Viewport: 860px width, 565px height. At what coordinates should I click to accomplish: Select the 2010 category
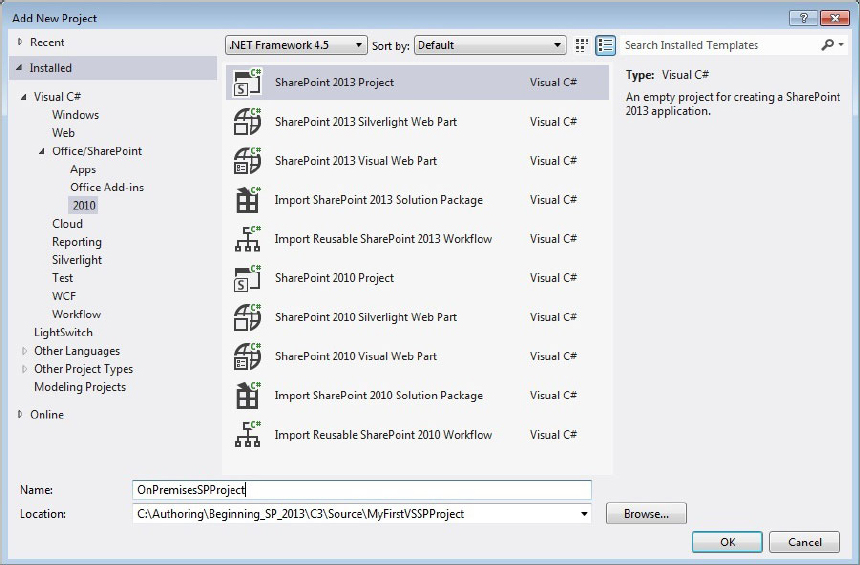pyautogui.click(x=84, y=205)
